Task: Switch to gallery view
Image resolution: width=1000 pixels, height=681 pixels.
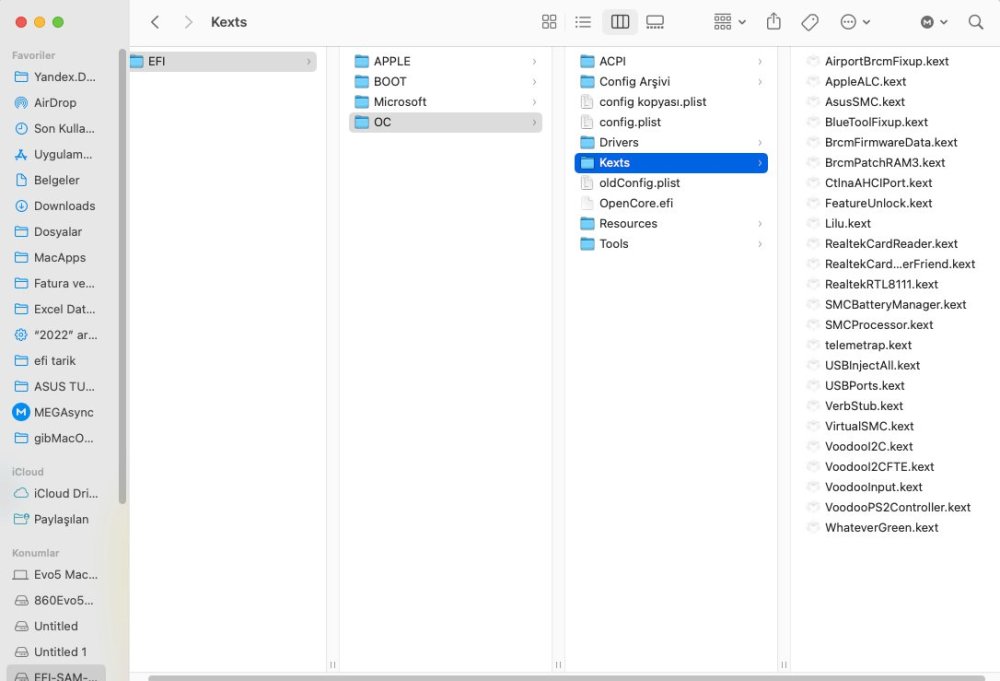Action: pos(655,22)
